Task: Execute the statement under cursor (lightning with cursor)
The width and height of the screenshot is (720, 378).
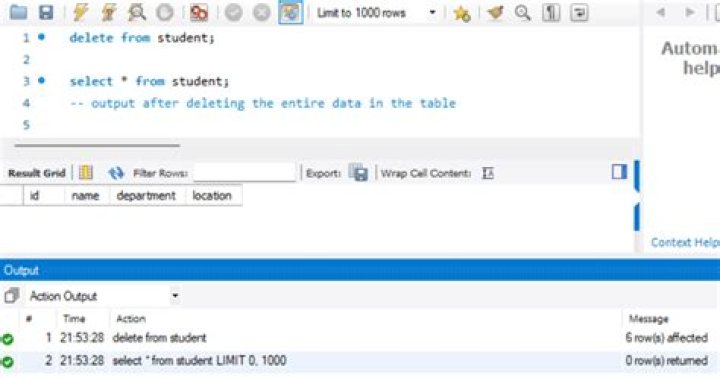Action: (108, 12)
